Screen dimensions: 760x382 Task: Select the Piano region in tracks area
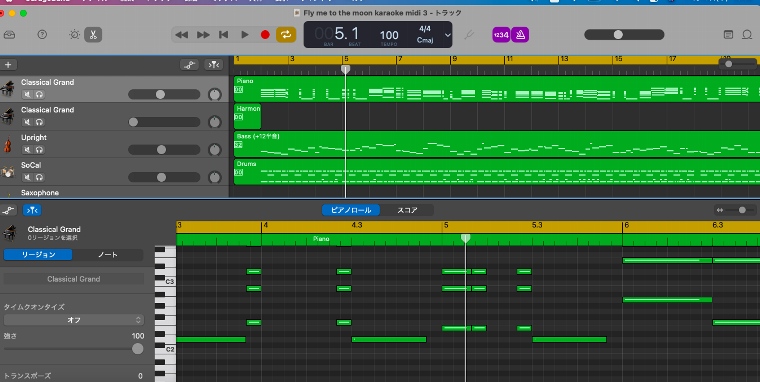coord(497,89)
